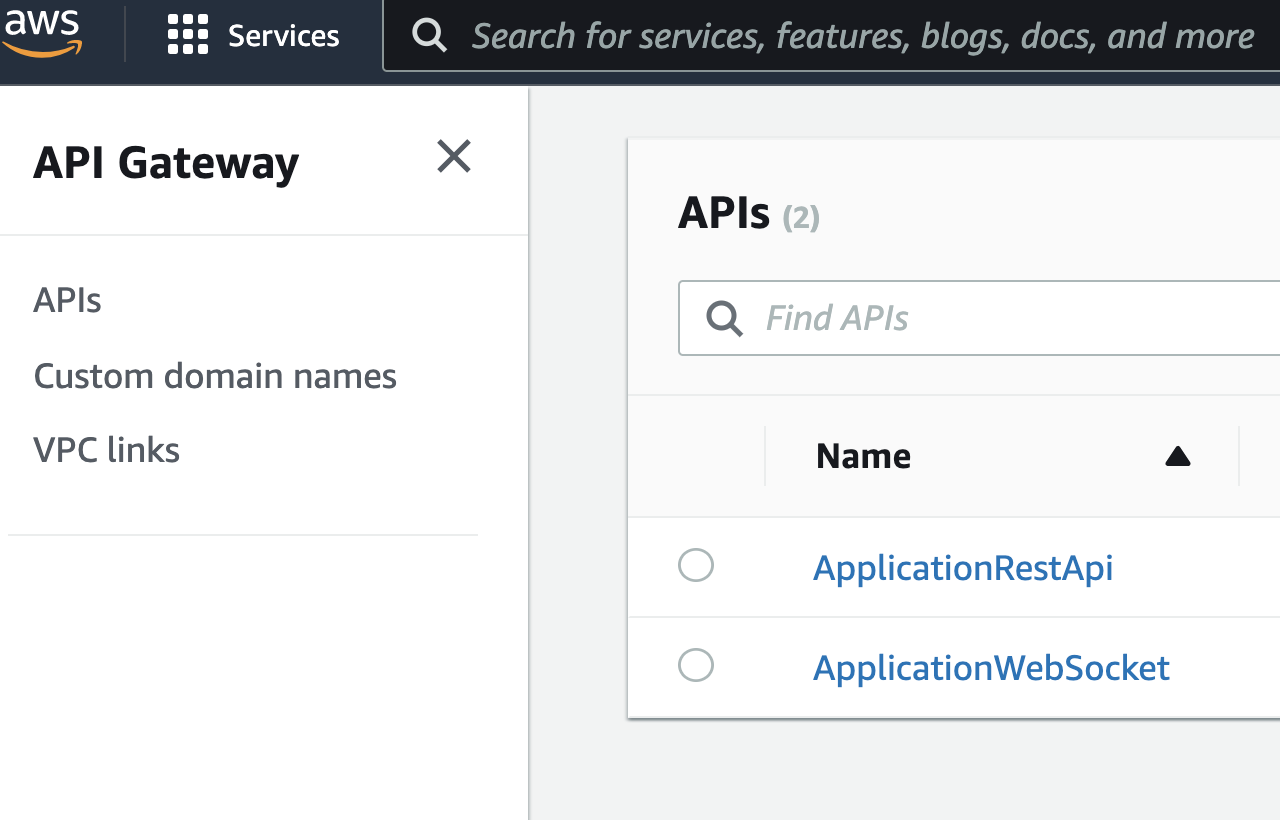This screenshot has height=820, width=1280.
Task: Close the API Gateway side panel
Action: (x=454, y=156)
